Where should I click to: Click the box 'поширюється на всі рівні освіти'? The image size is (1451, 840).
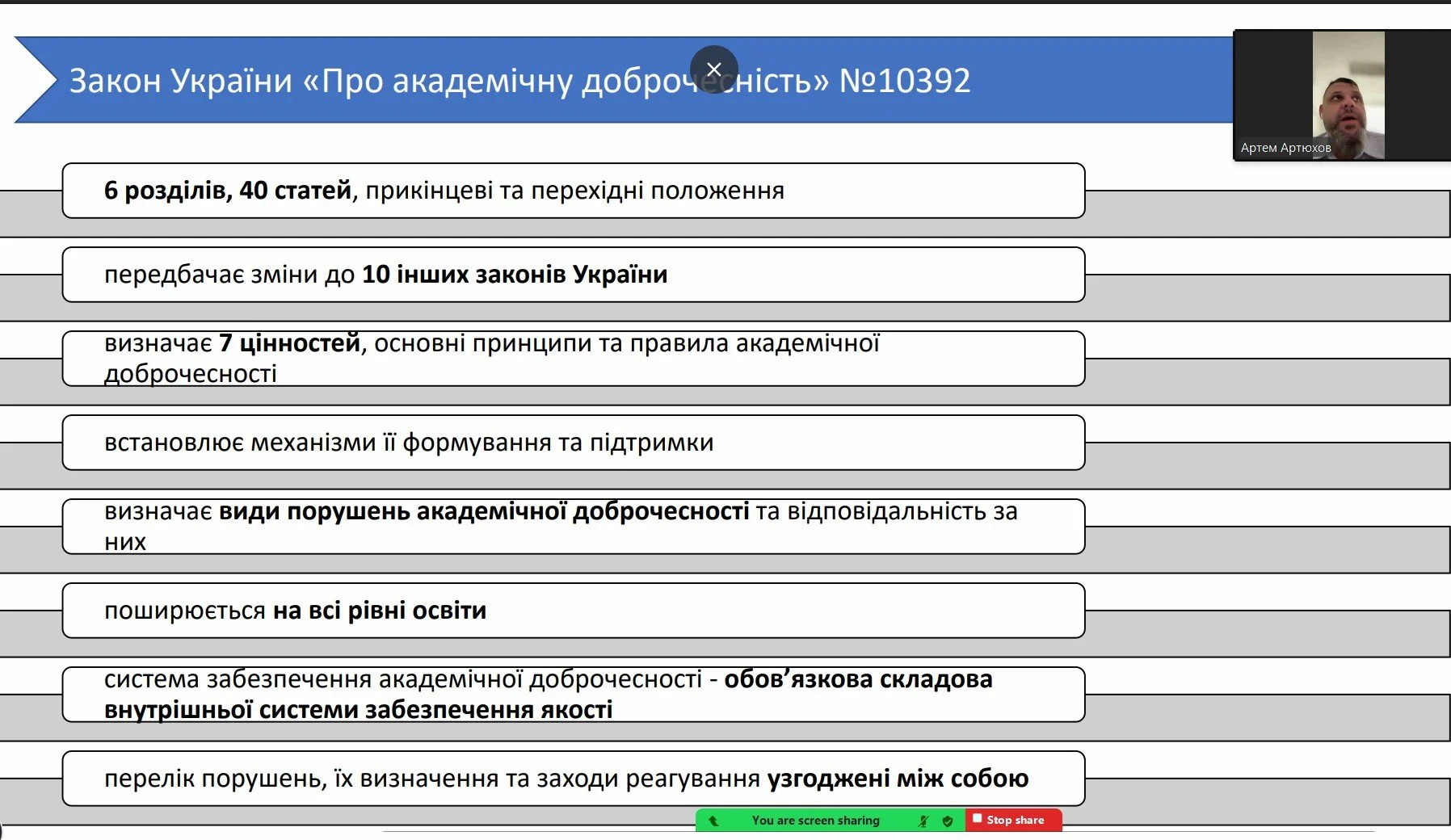(574, 611)
